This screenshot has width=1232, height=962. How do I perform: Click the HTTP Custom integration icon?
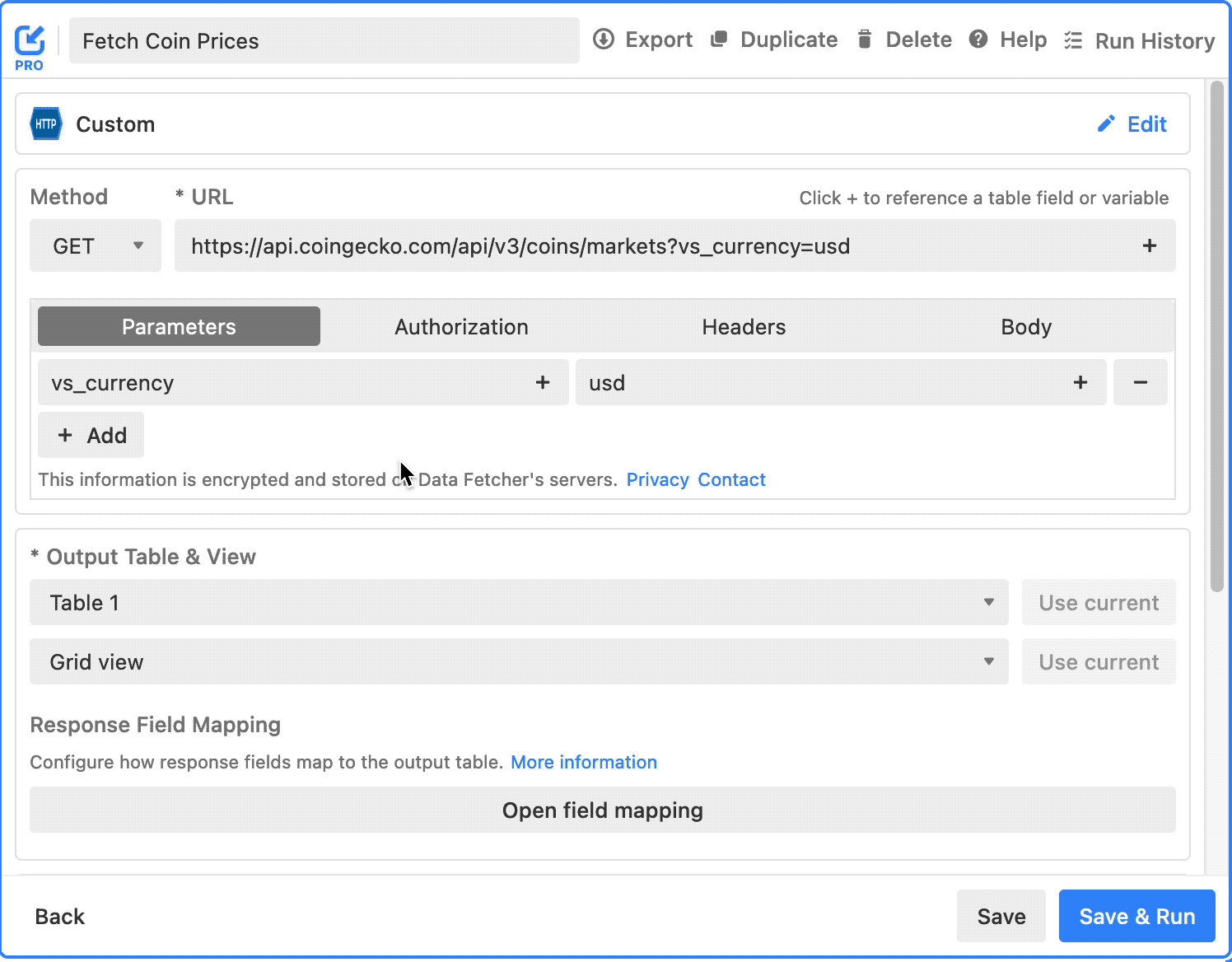46,124
